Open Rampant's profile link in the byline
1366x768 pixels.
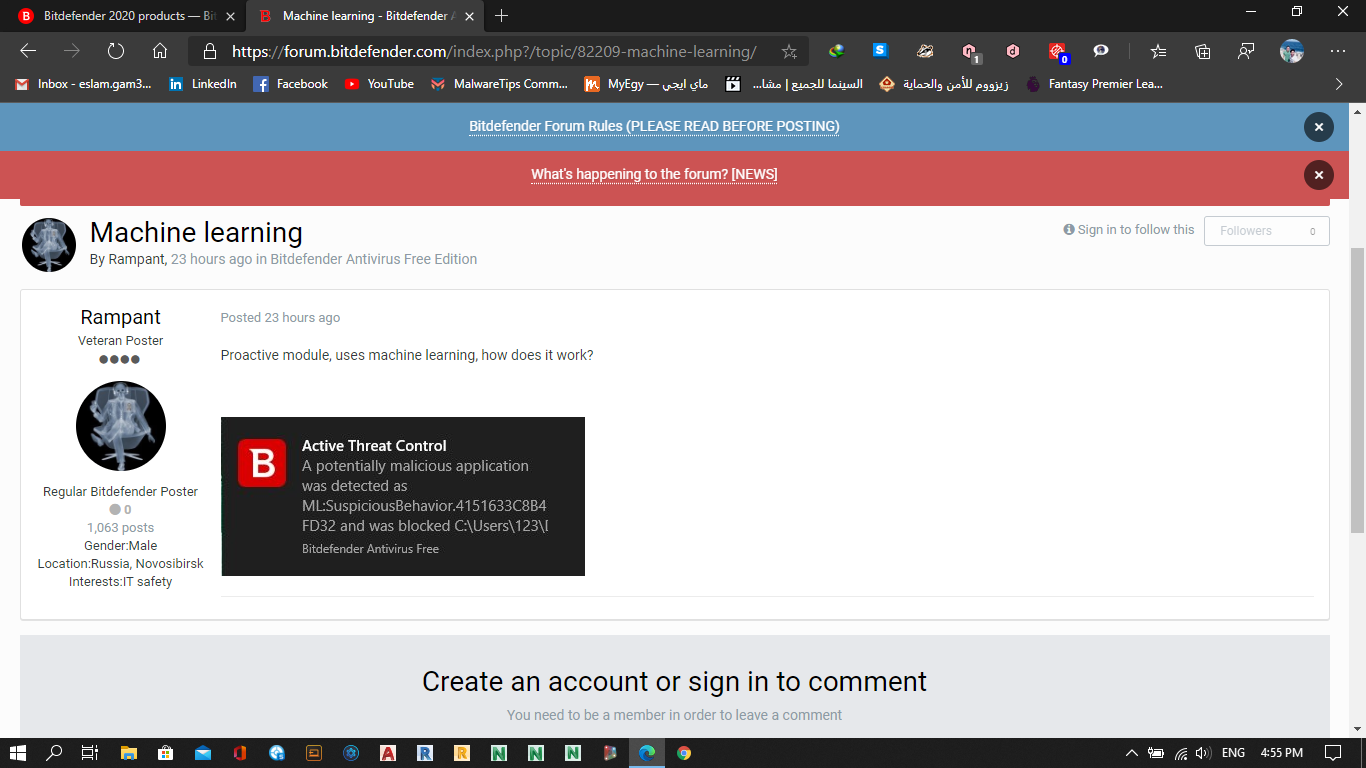(136, 259)
